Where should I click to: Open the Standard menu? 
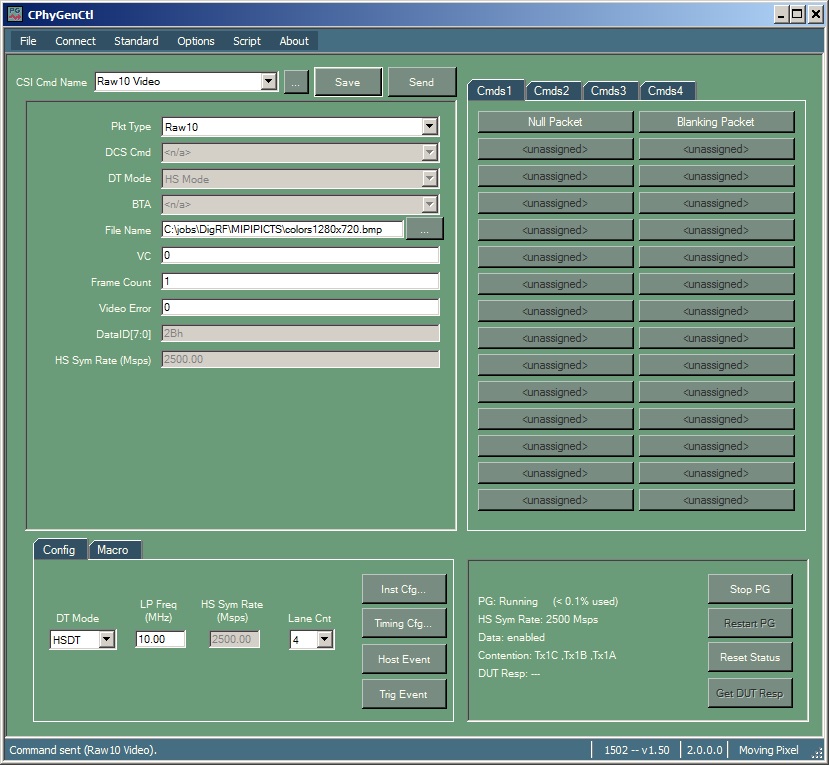pos(136,41)
